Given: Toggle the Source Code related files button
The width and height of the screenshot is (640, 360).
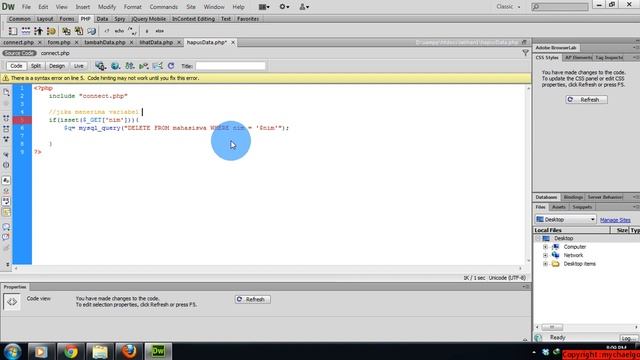Looking at the screenshot, I should (19, 53).
